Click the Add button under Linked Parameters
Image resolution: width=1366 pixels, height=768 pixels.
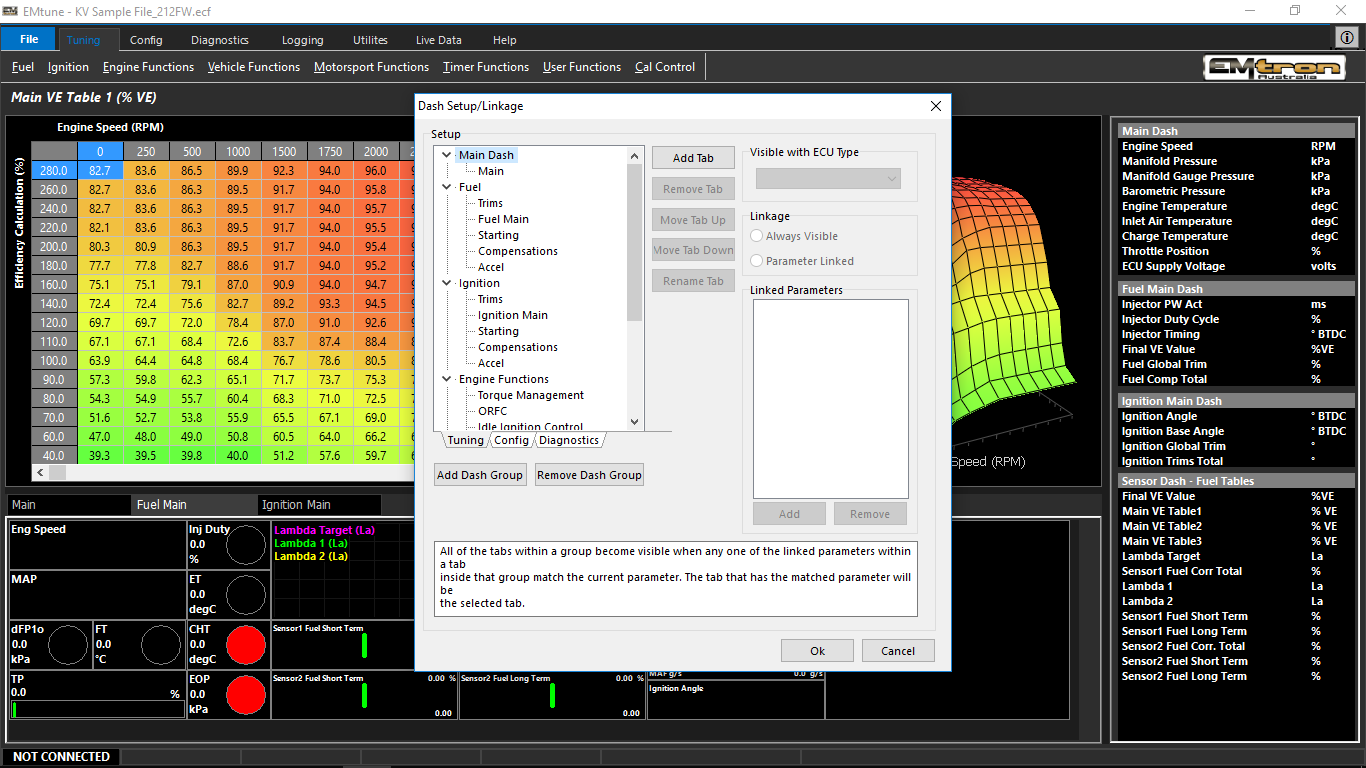coord(790,514)
